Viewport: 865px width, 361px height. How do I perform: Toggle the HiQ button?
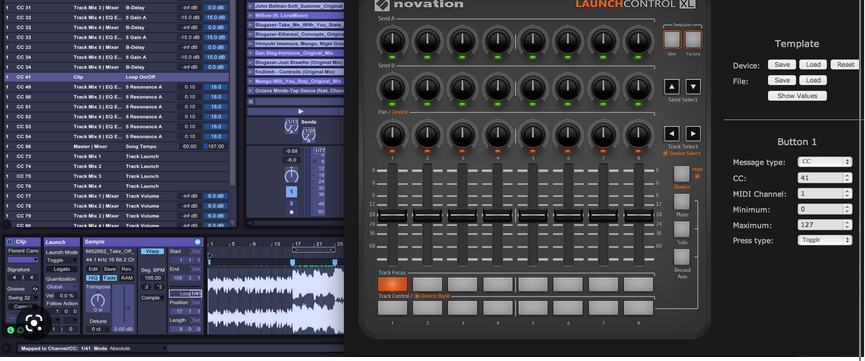(x=93, y=278)
